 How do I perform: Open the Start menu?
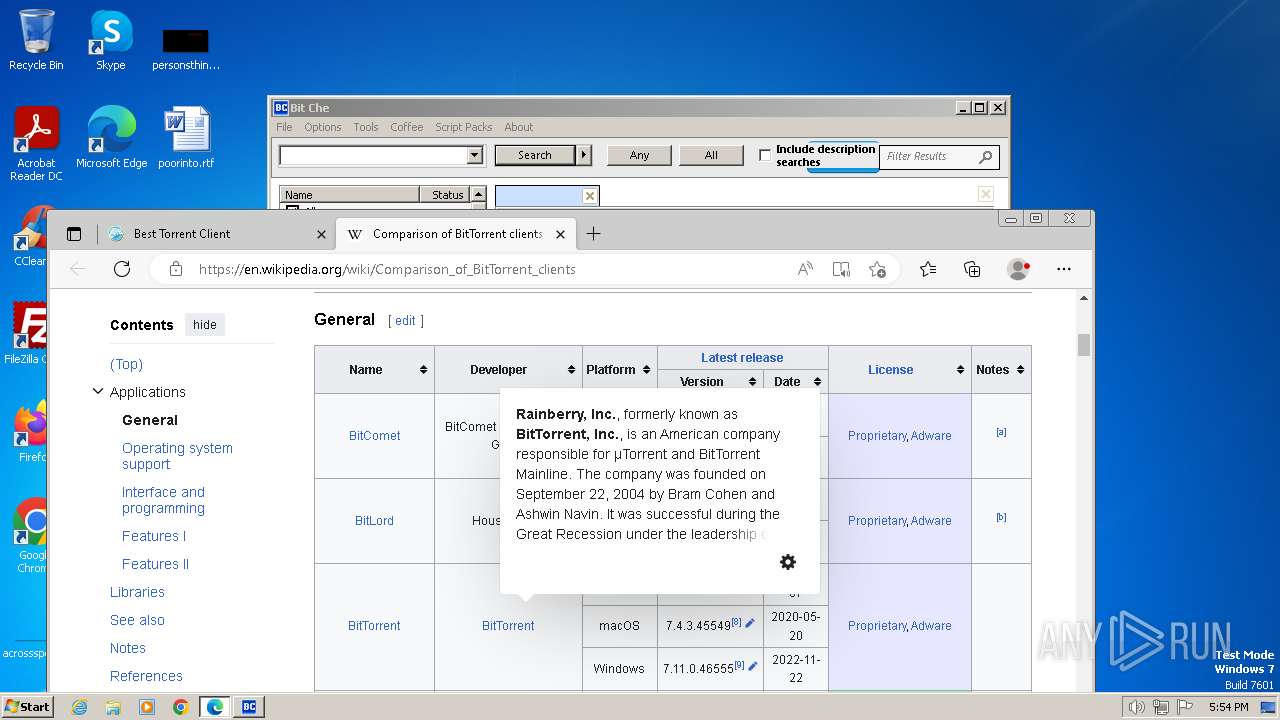[x=27, y=707]
